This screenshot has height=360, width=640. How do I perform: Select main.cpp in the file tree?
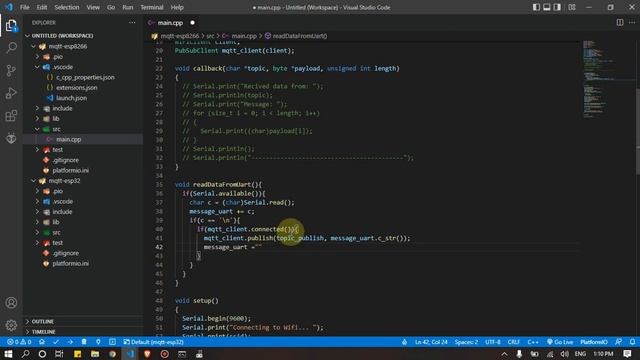[83, 140]
